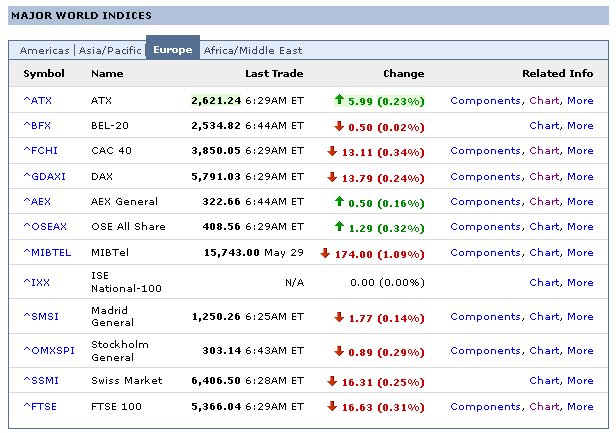Open the ^AEX symbol link

37,202
